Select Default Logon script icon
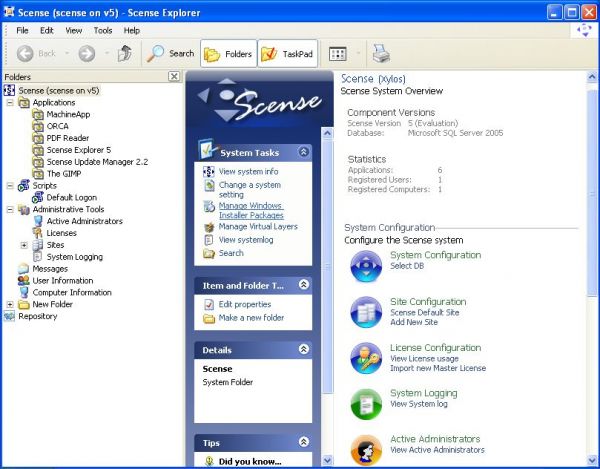 tap(38, 197)
